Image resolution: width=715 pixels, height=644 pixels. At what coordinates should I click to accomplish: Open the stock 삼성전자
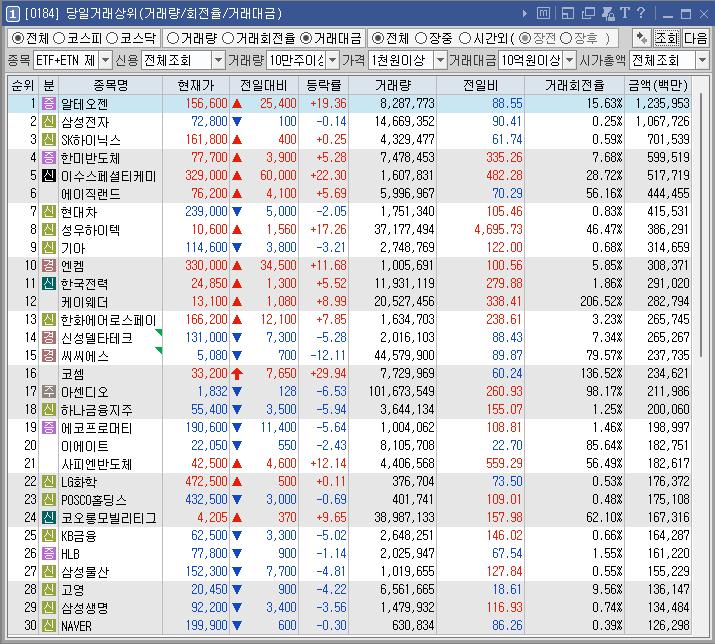(85, 122)
